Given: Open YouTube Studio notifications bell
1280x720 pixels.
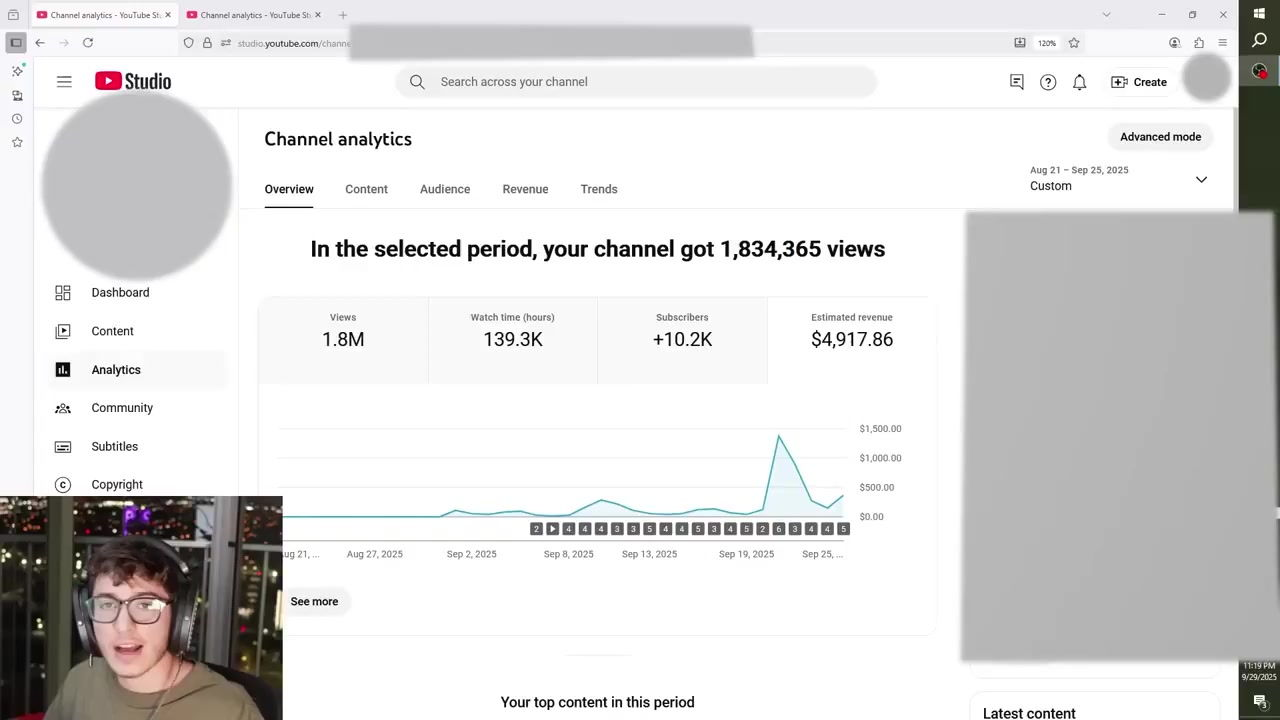Looking at the screenshot, I should 1080,82.
